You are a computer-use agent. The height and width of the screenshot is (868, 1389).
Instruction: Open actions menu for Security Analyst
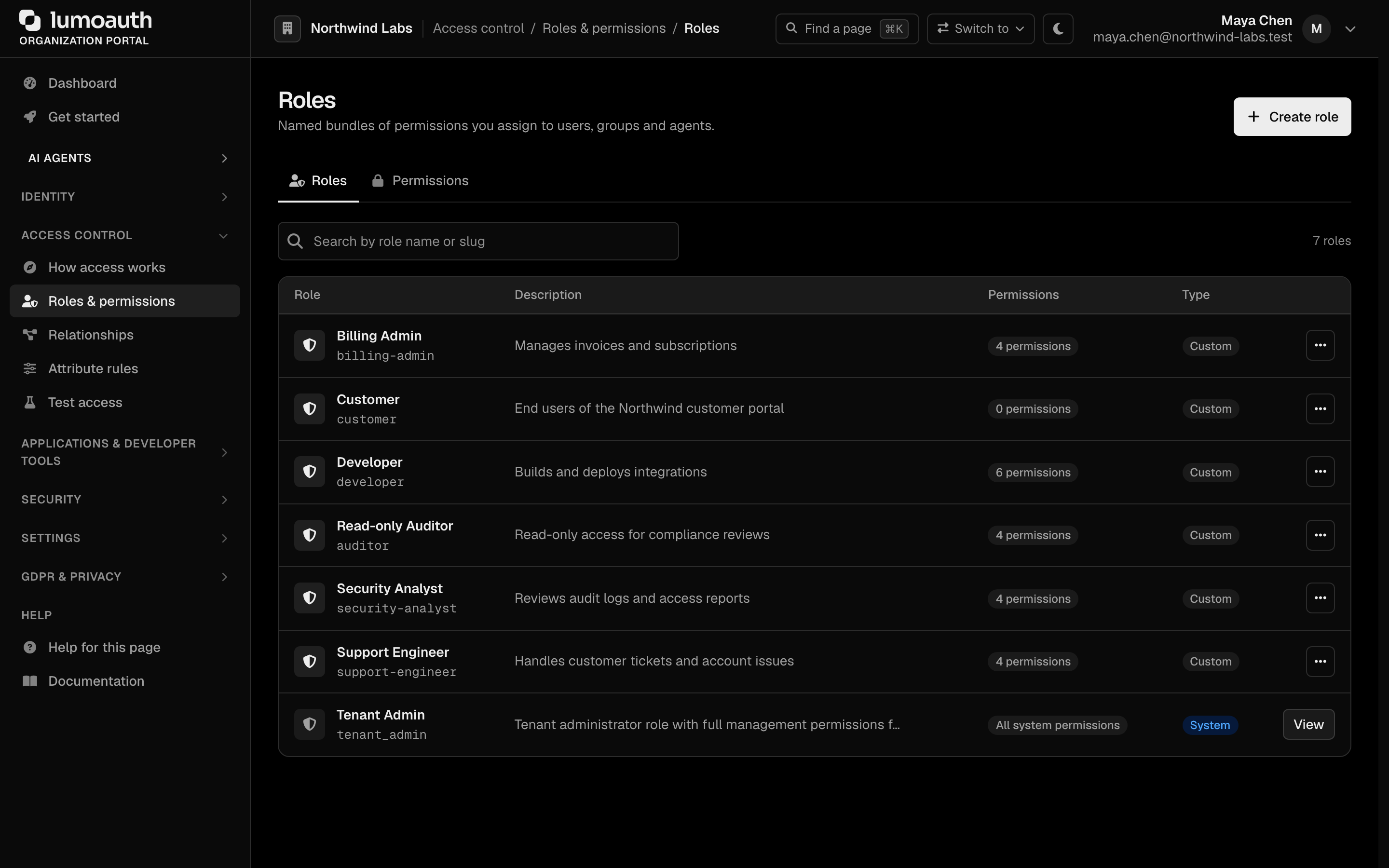[1320, 597]
